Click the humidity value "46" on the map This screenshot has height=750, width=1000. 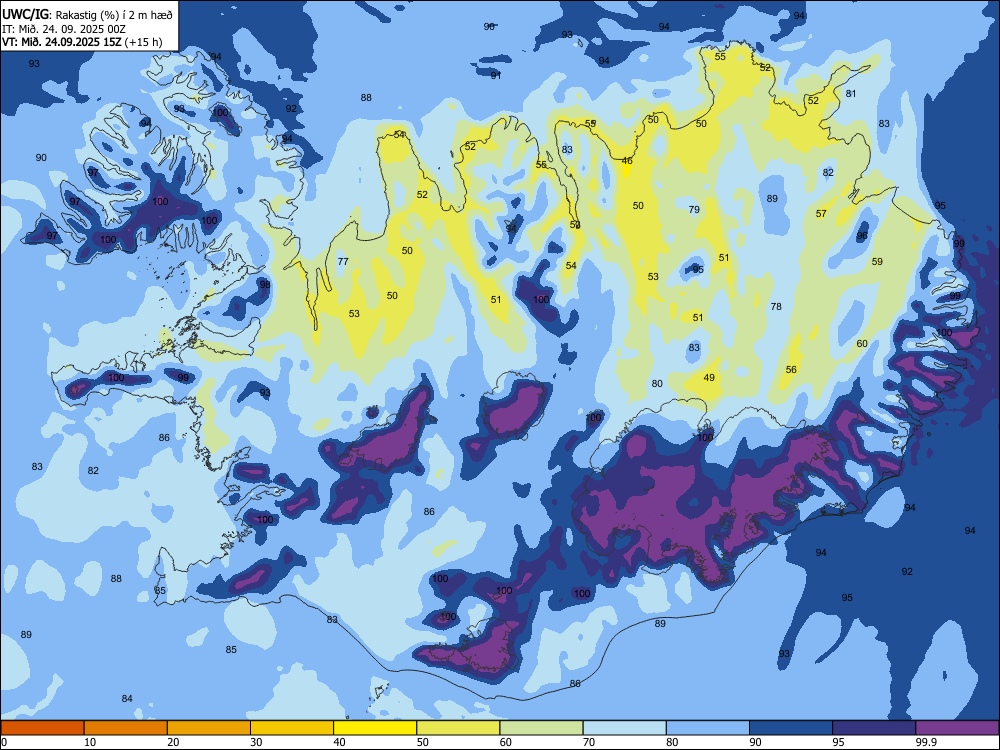pos(627,161)
